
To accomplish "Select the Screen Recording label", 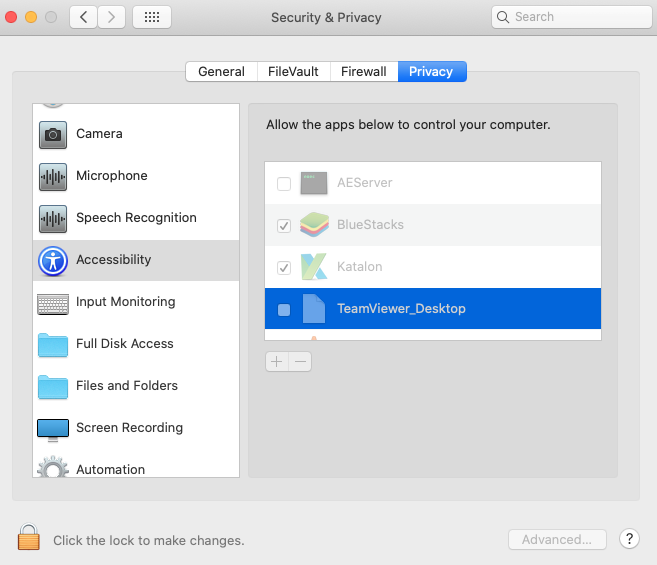I will click(129, 428).
